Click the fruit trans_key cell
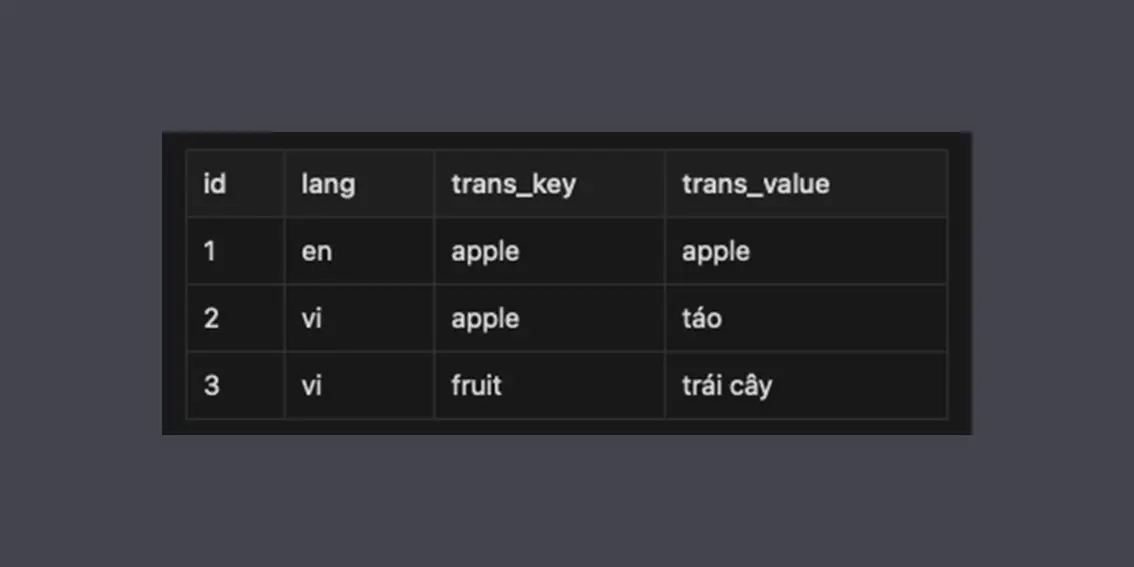Viewport: 1134px width, 567px height. 550,385
